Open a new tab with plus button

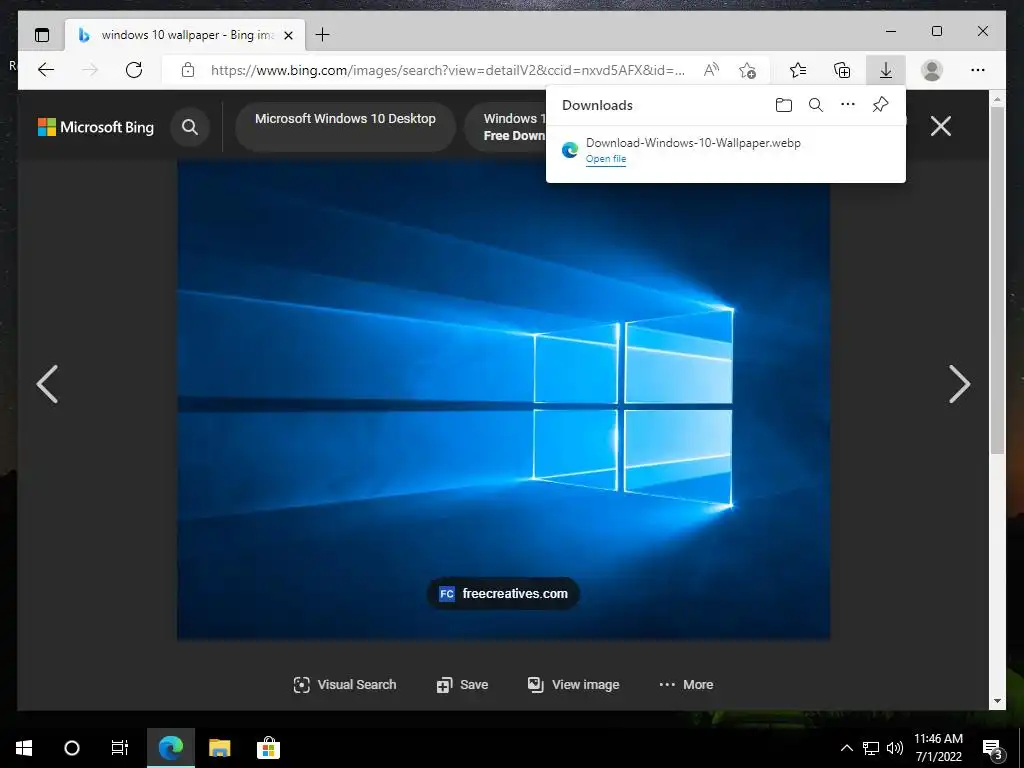pos(322,35)
